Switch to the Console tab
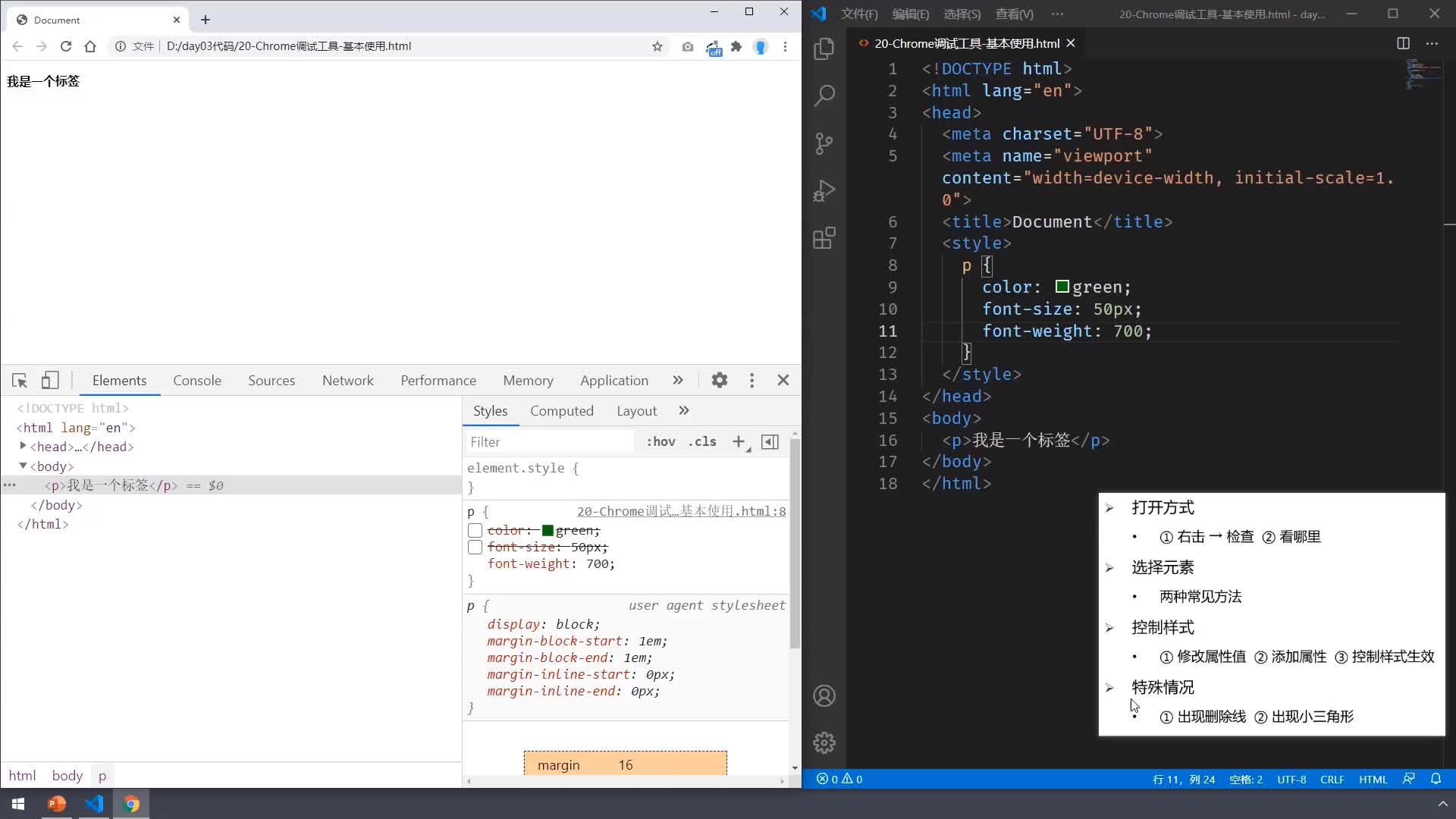This screenshot has height=819, width=1456. coord(197,380)
